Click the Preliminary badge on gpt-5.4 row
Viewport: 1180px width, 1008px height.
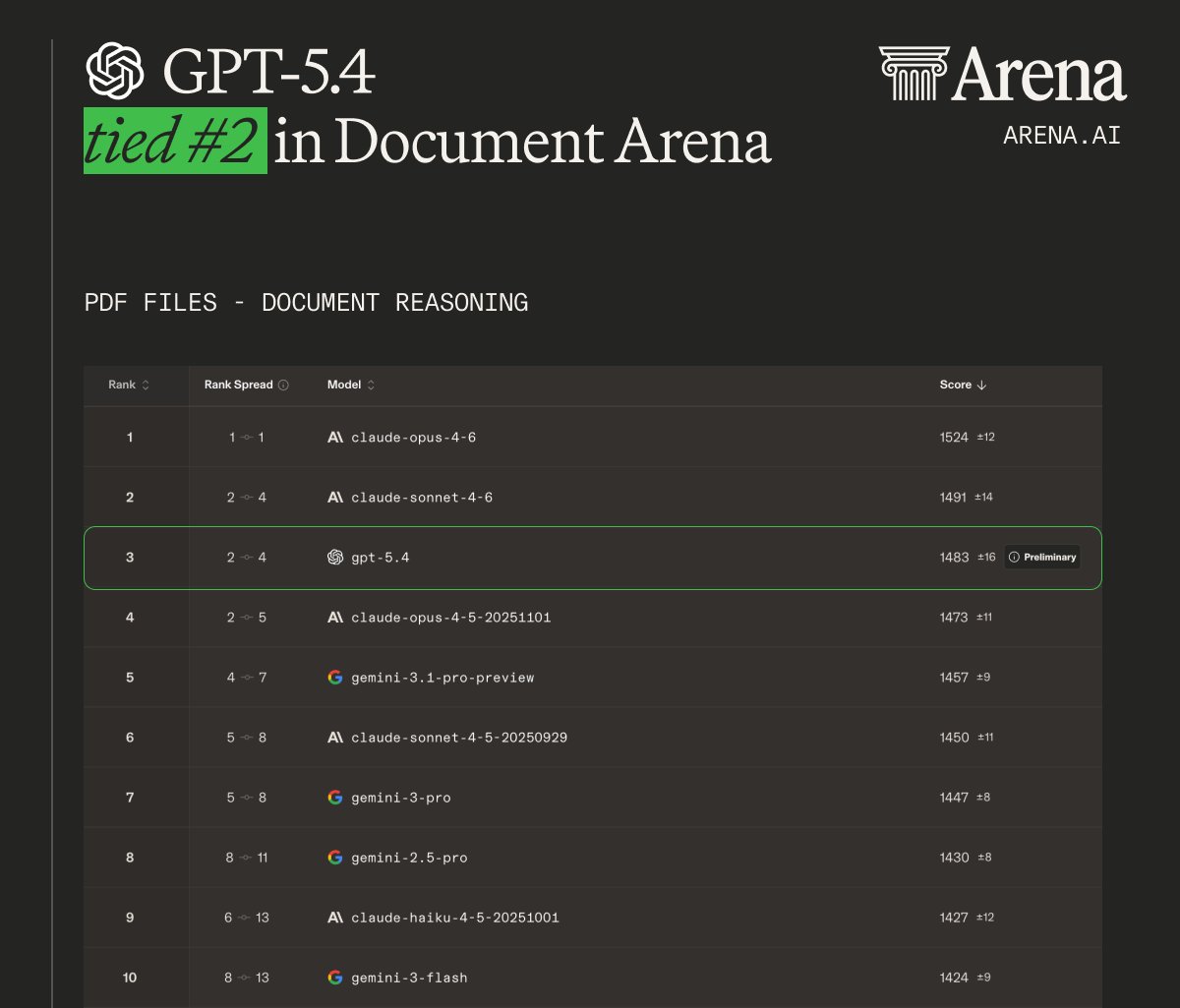(x=1042, y=557)
